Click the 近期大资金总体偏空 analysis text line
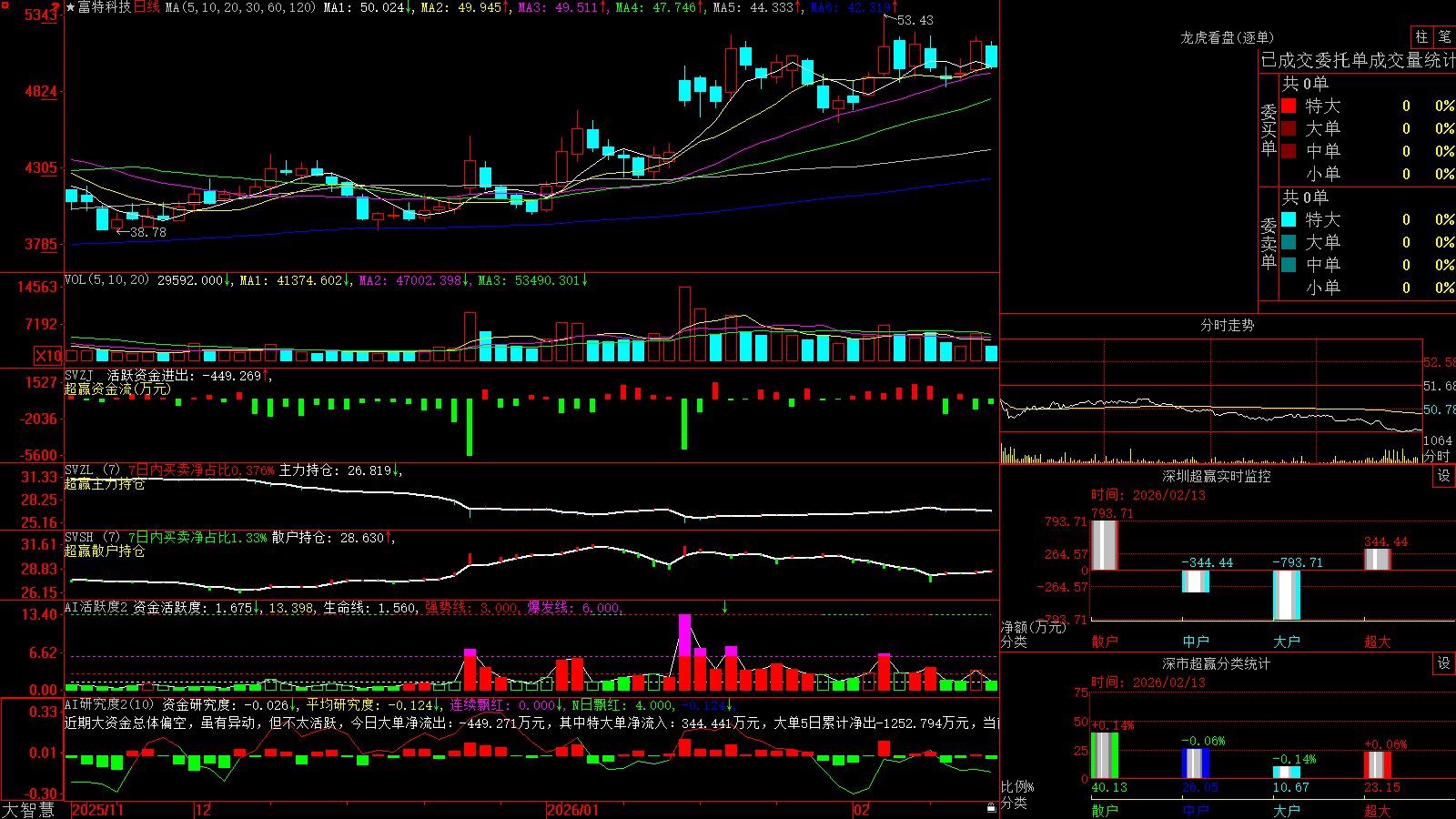This screenshot has height=819, width=1456. pos(531,723)
